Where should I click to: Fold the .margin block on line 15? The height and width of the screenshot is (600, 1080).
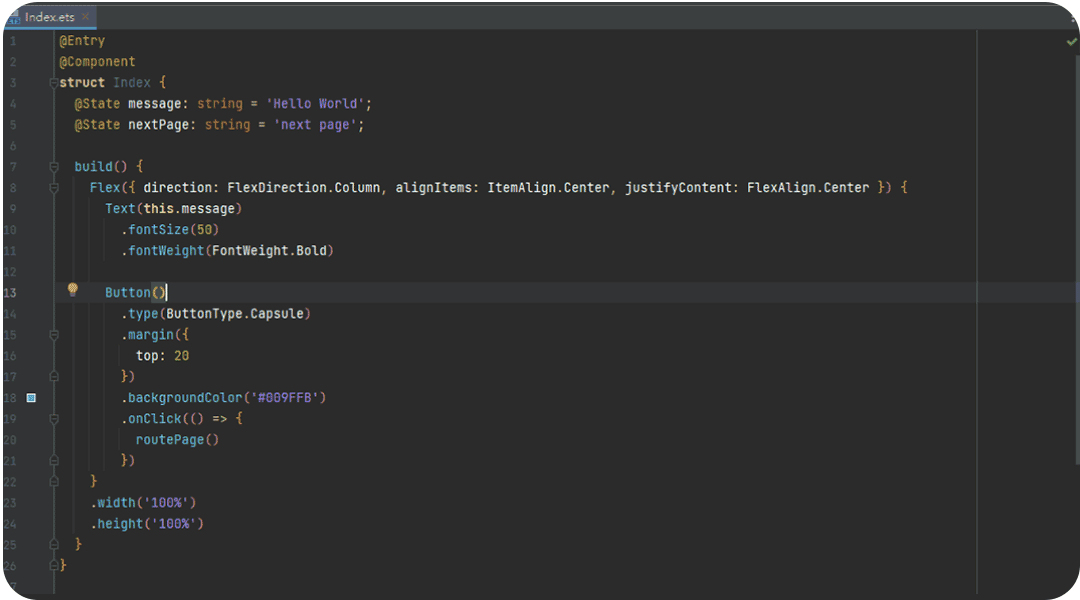click(53, 335)
